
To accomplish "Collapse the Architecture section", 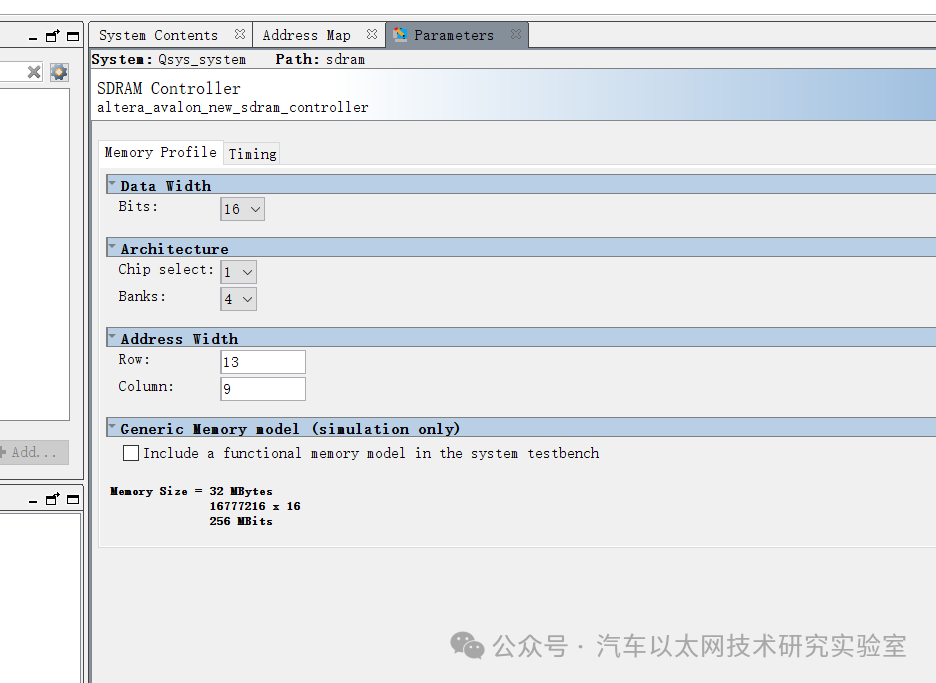I will tap(112, 247).
